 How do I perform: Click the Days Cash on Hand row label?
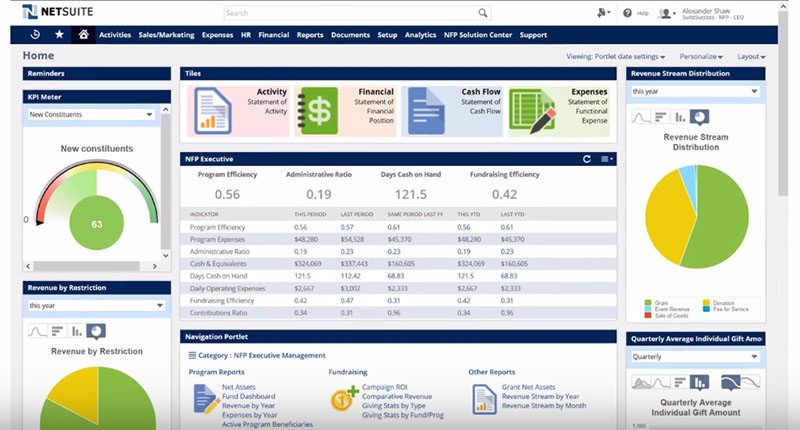(x=218, y=276)
